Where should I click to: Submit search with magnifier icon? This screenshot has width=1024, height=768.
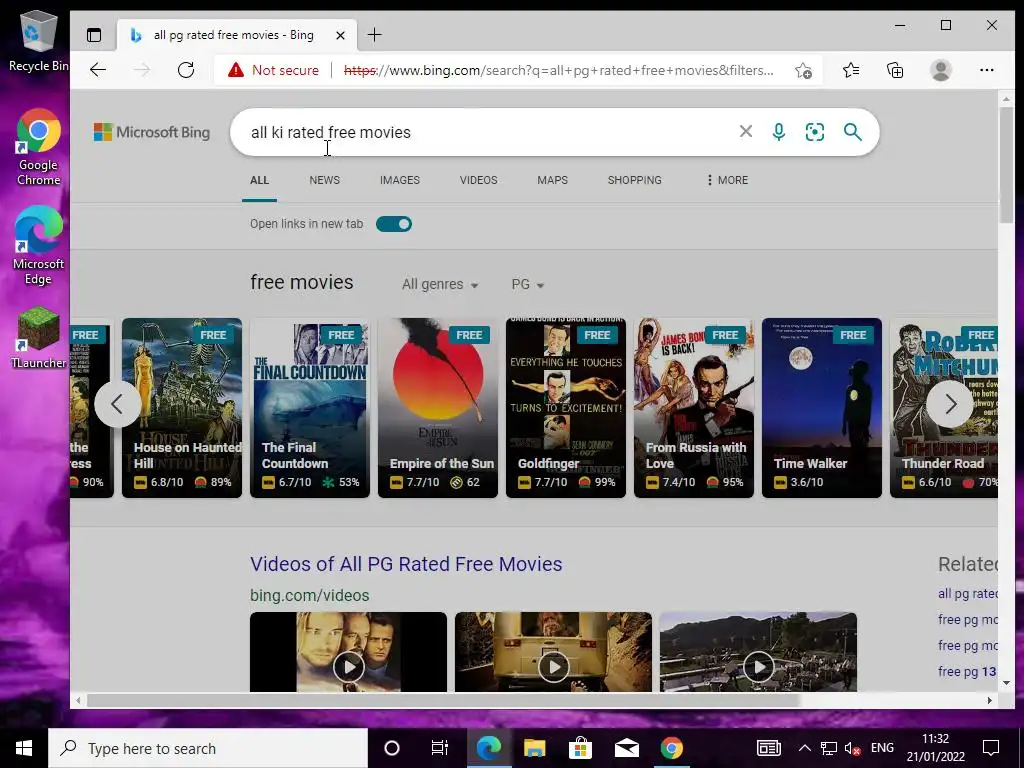(852, 132)
